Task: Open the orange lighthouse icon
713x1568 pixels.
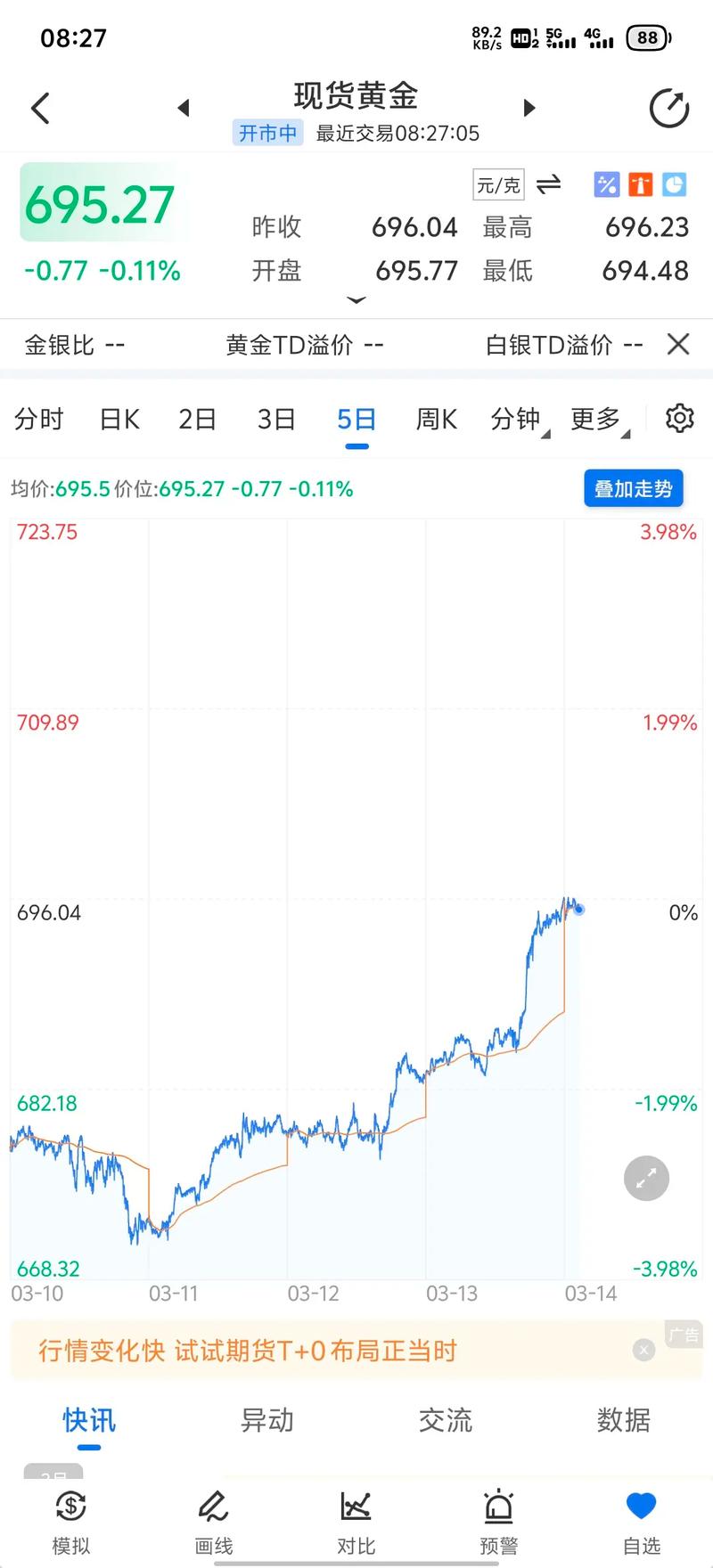Action: [640, 184]
